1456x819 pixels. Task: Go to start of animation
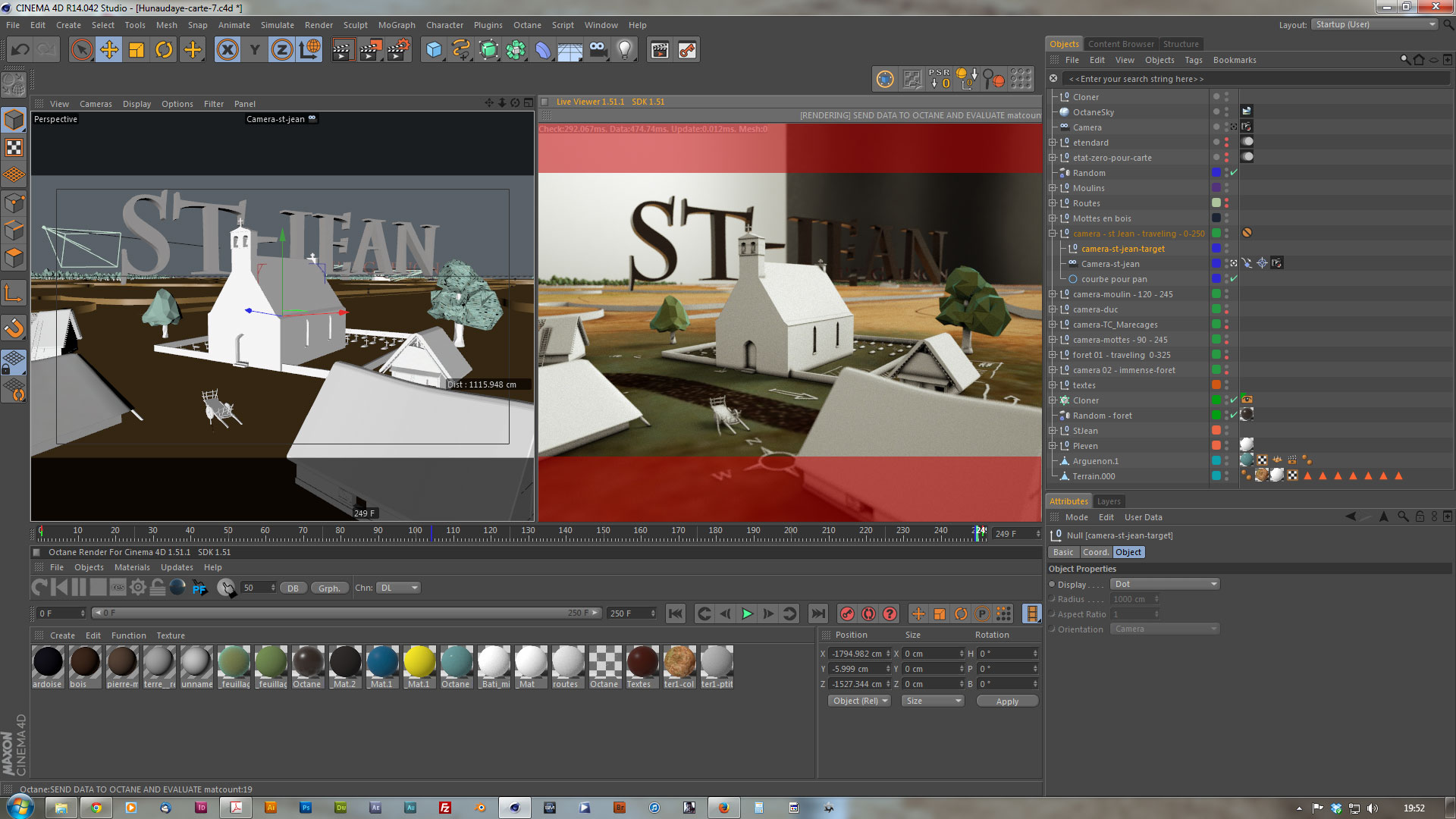[x=676, y=613]
